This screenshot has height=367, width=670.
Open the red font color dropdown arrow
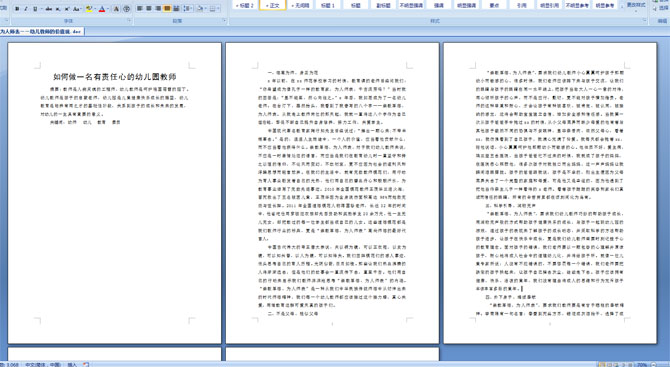[108, 9]
